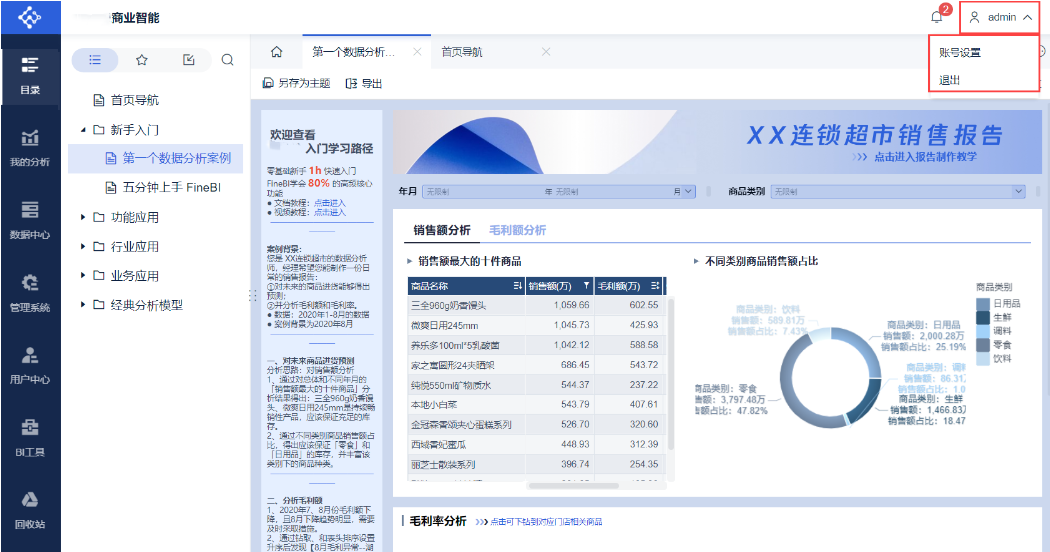Click the 视频教程 点击进入 link
This screenshot has height=552, width=1050.
329,212
